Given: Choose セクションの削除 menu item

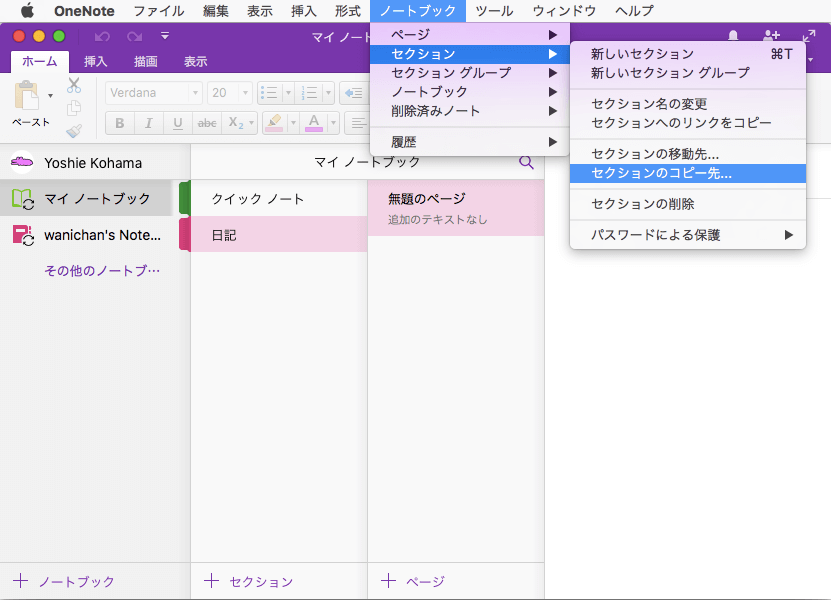Looking at the screenshot, I should click(x=688, y=204).
